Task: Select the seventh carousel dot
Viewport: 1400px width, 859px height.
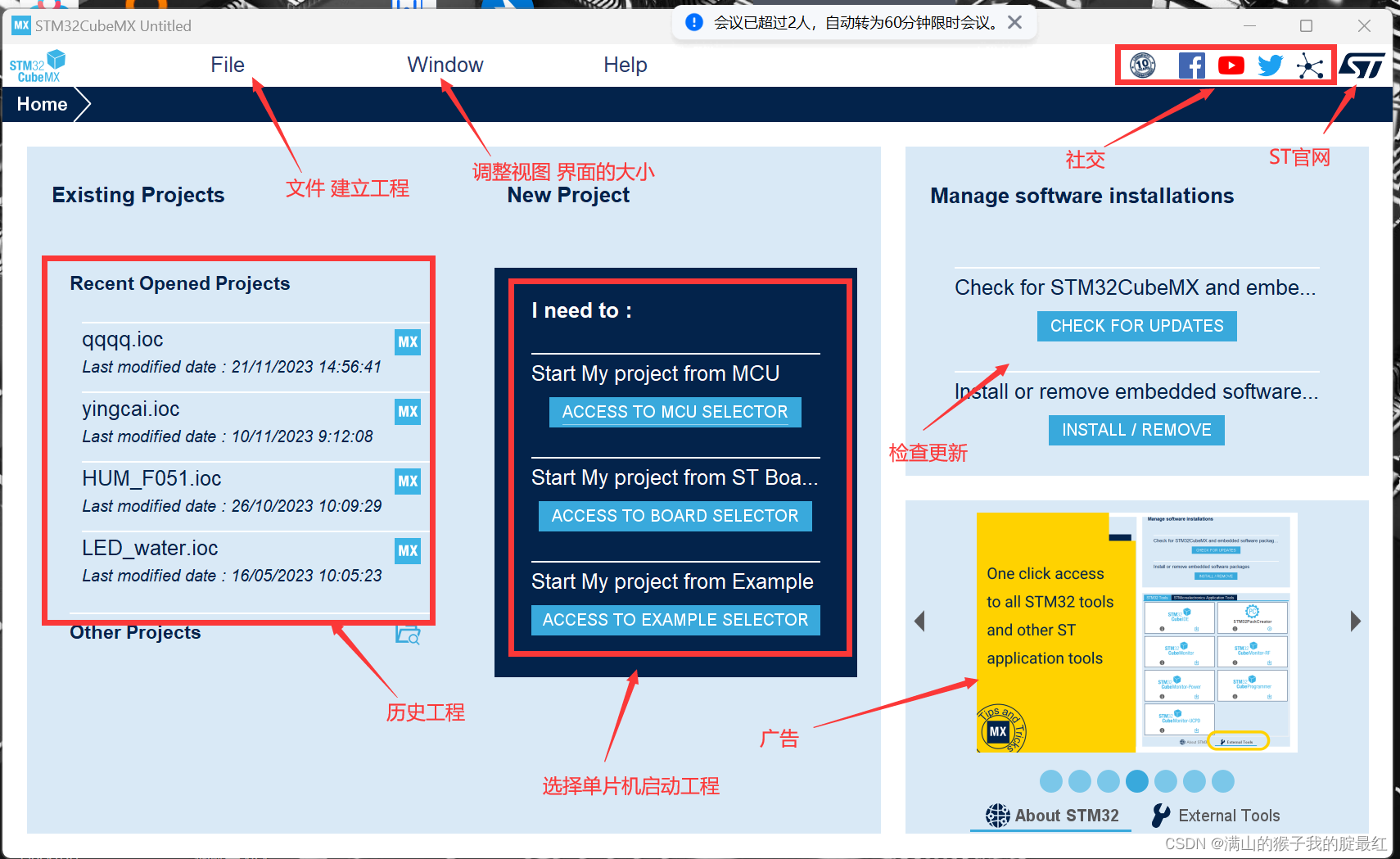Action: (x=1223, y=781)
